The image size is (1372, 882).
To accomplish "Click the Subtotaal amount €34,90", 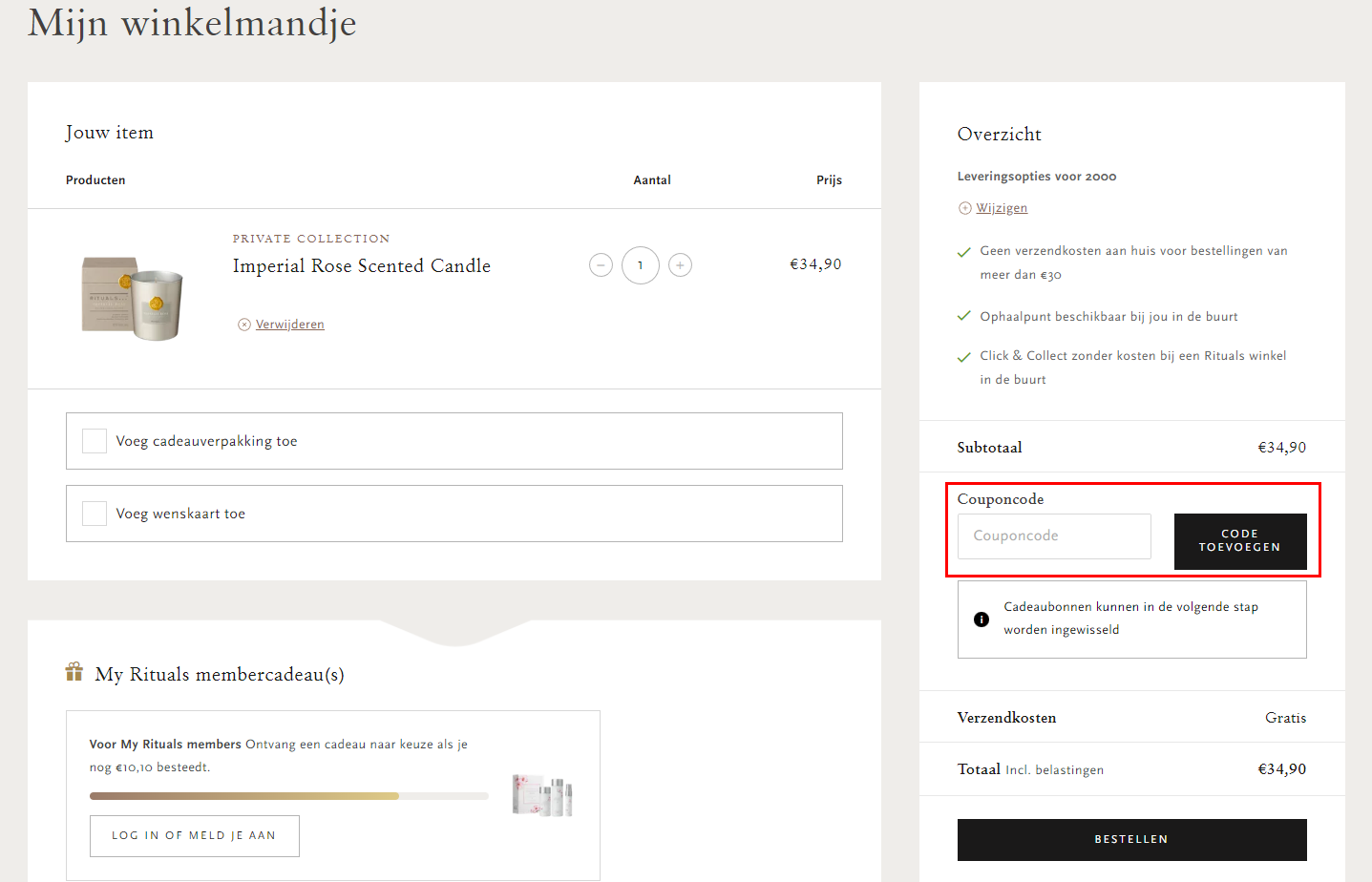I will (x=1282, y=448).
